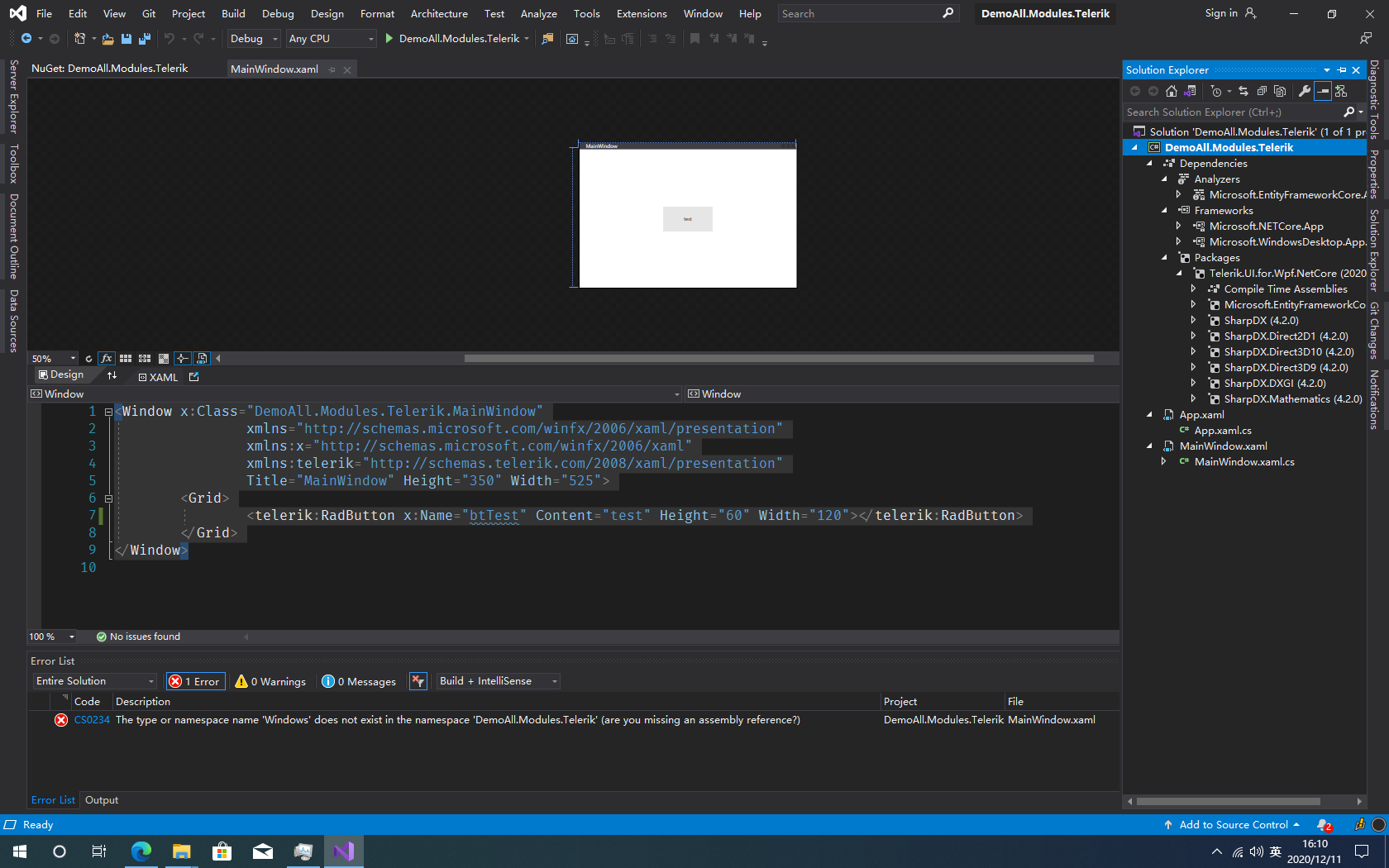Toggle the 0 Warnings filter button
This screenshot has width=1389, height=868.
point(270,681)
